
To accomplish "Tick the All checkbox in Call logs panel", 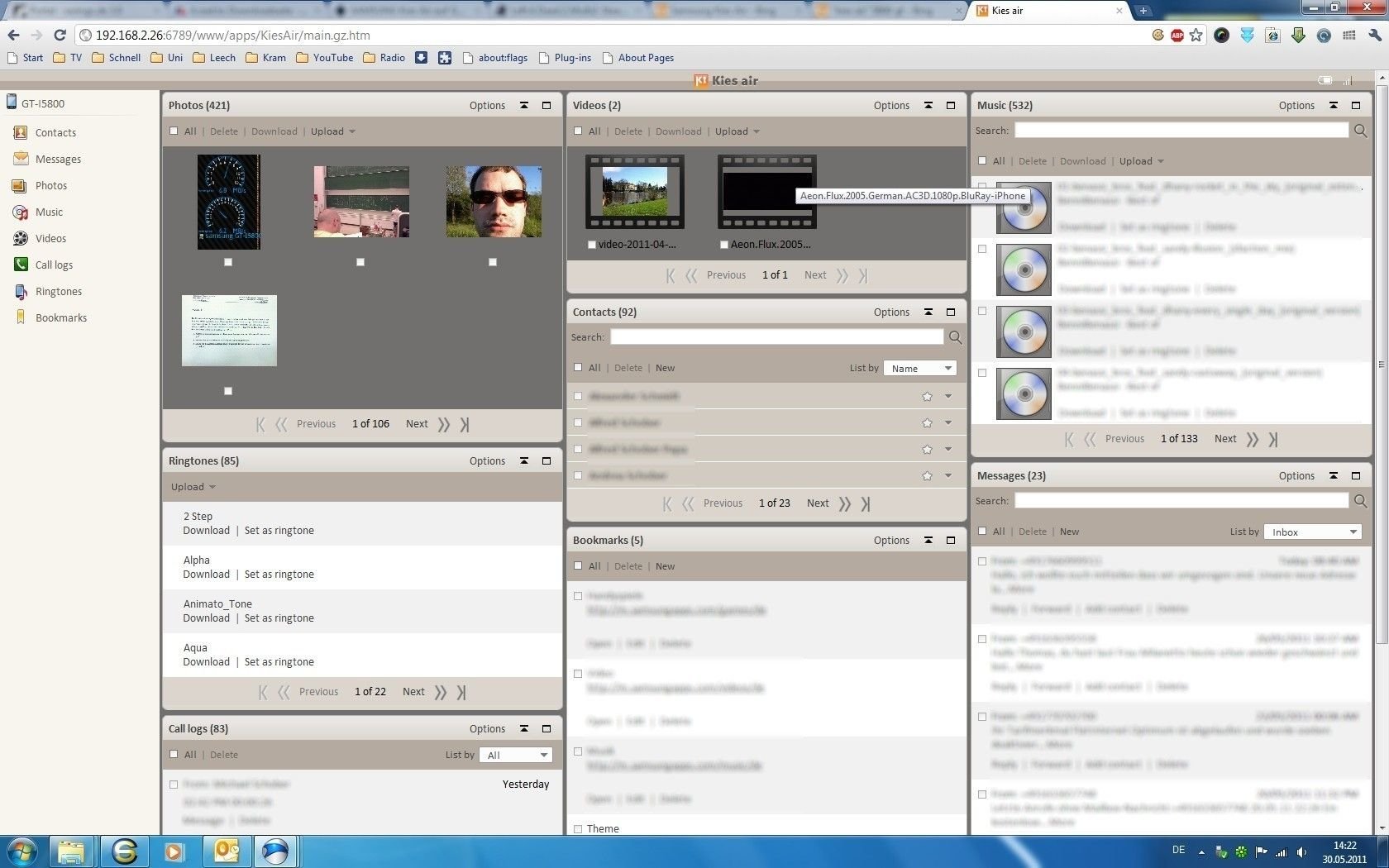I will 174,754.
